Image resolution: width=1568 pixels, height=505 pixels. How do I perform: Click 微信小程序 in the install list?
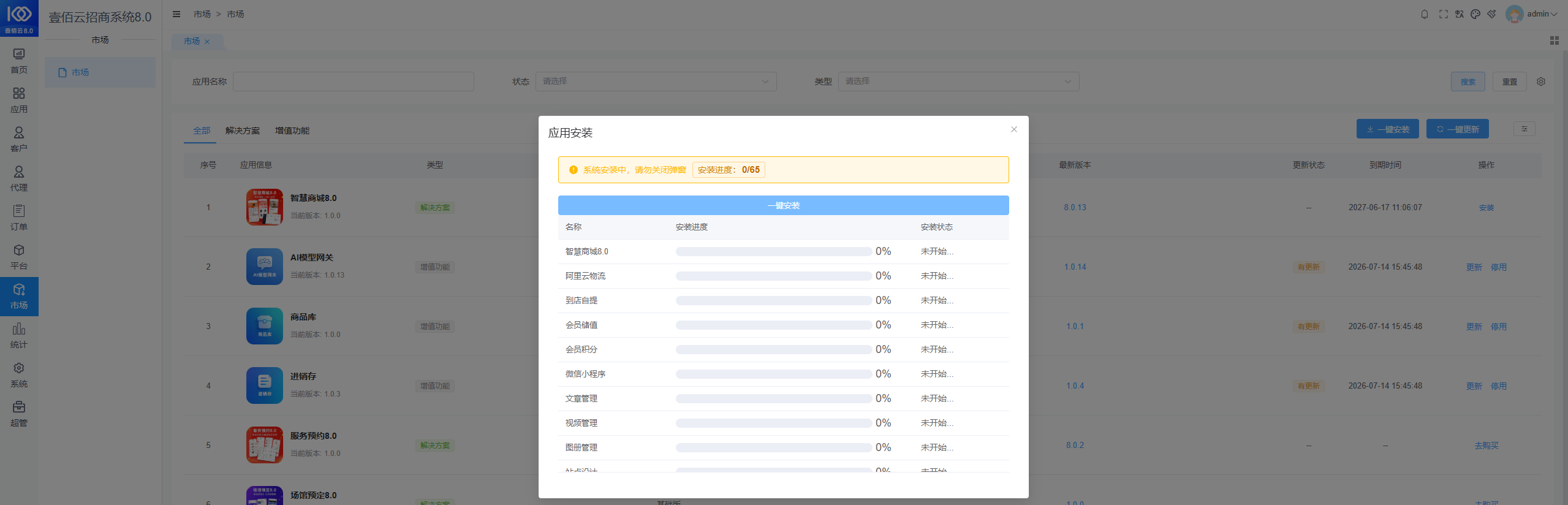(585, 374)
